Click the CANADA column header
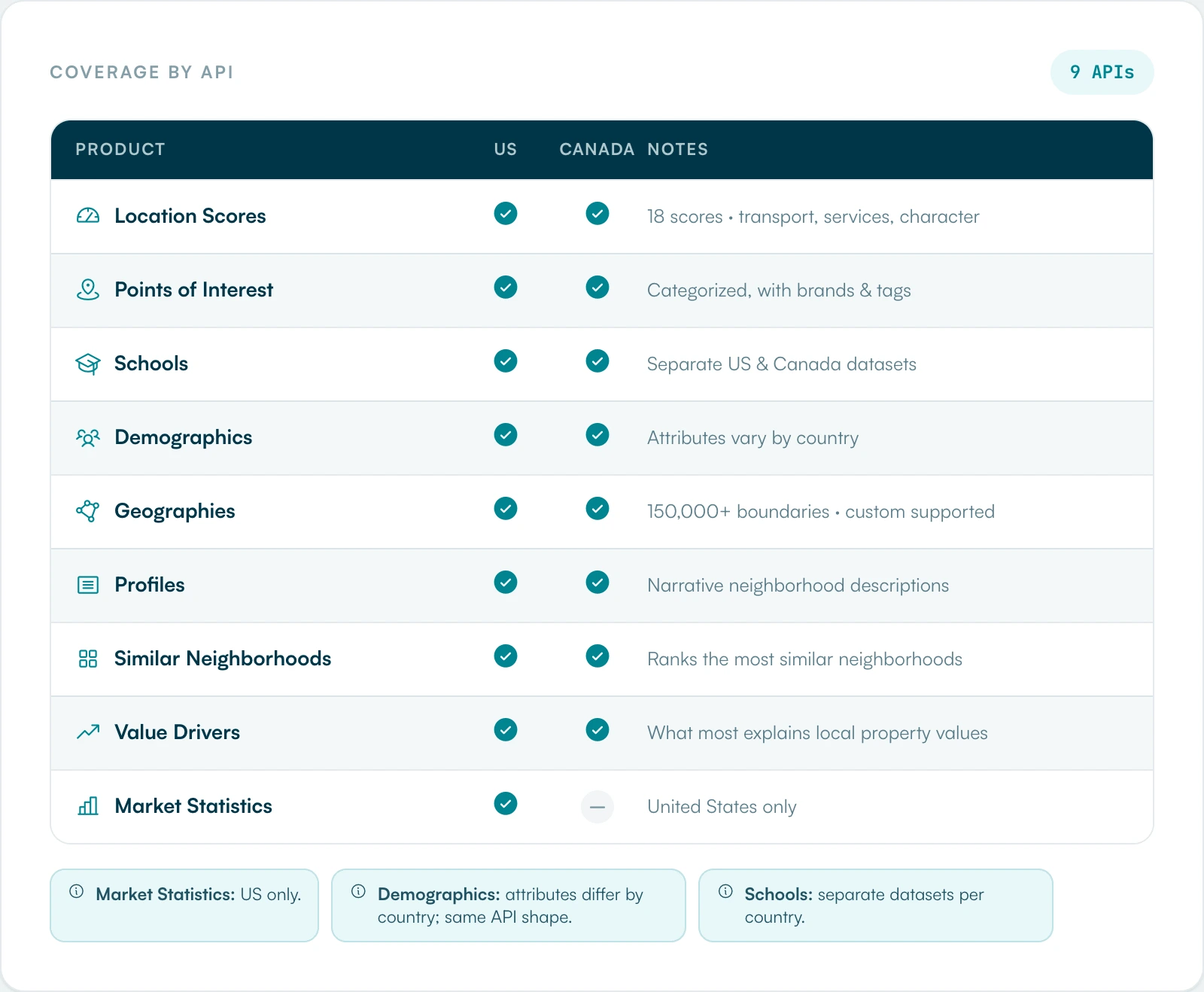The image size is (1204, 992). (597, 149)
